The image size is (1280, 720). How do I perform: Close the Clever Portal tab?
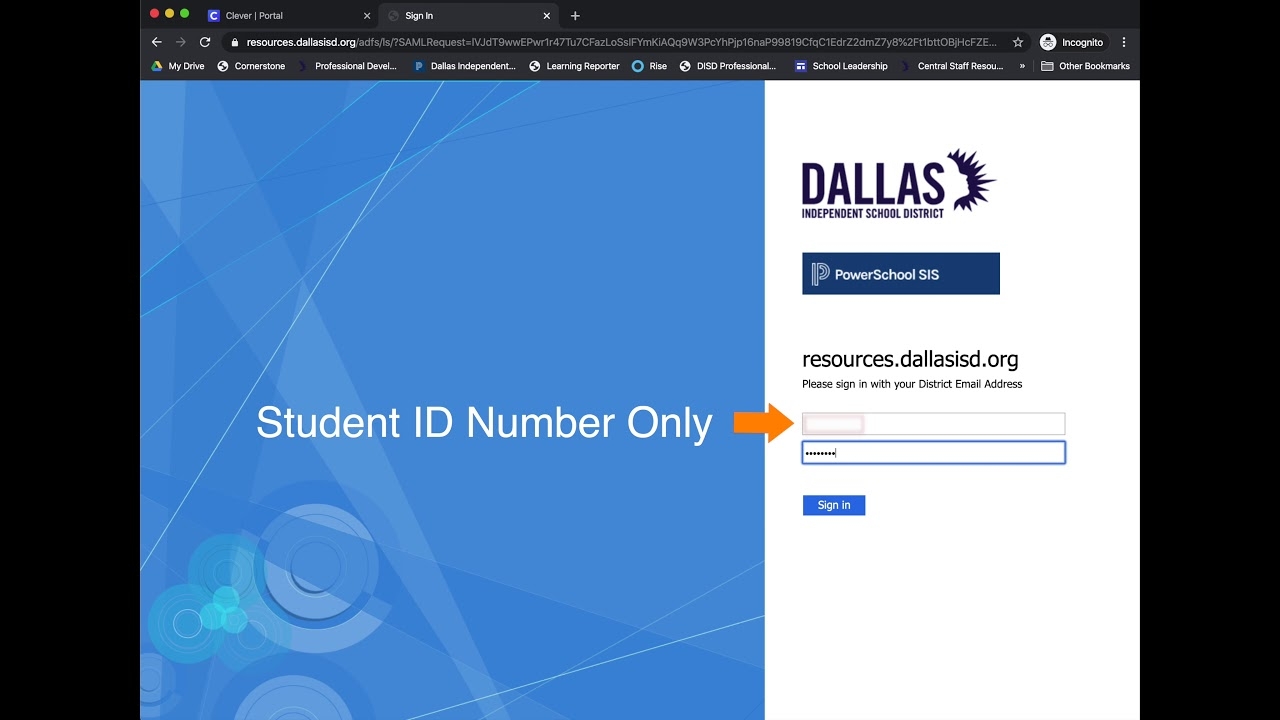367,16
